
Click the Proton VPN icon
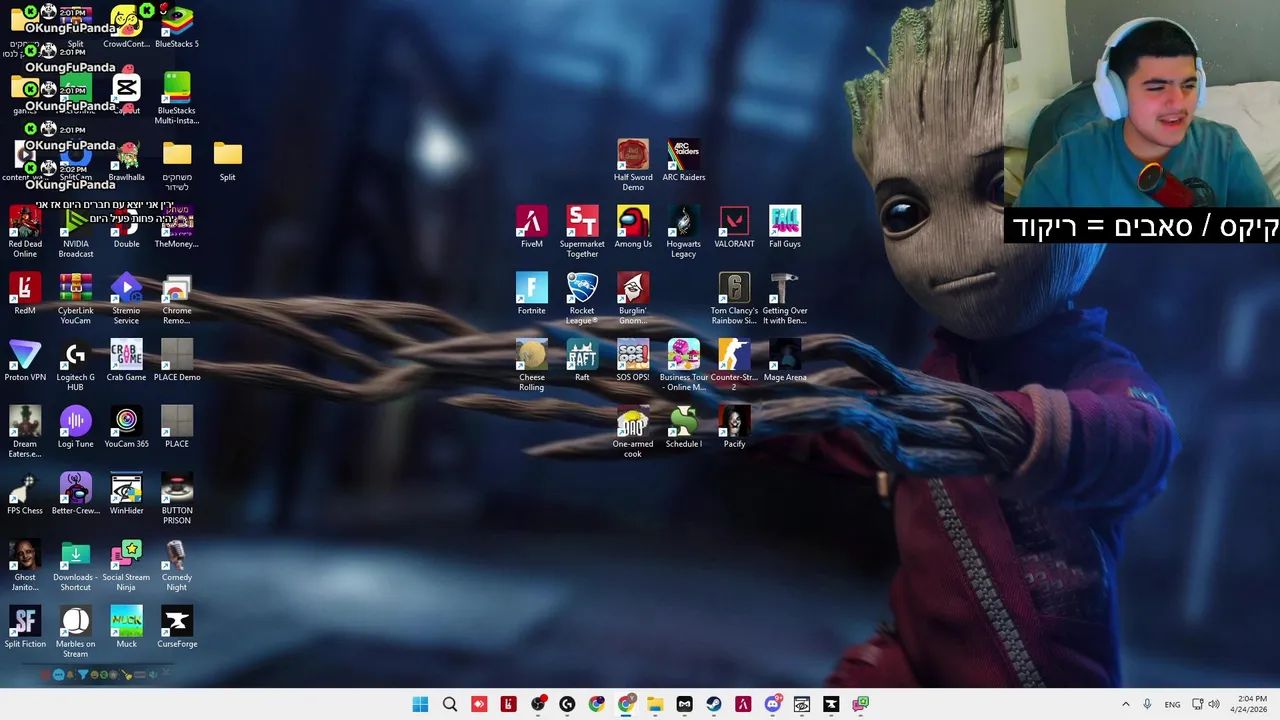click(x=25, y=361)
